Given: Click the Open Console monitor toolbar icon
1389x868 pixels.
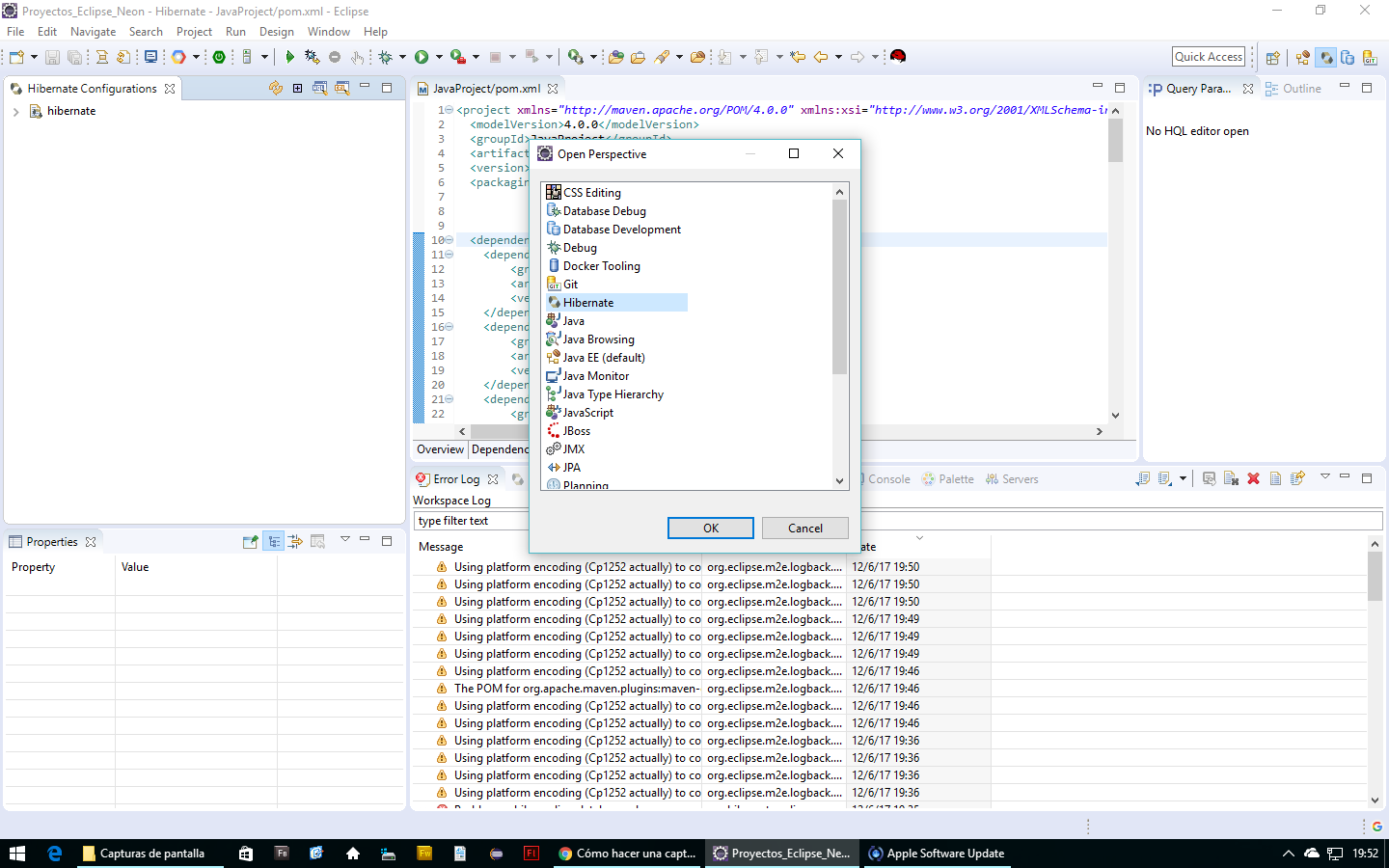Looking at the screenshot, I should click(x=150, y=57).
